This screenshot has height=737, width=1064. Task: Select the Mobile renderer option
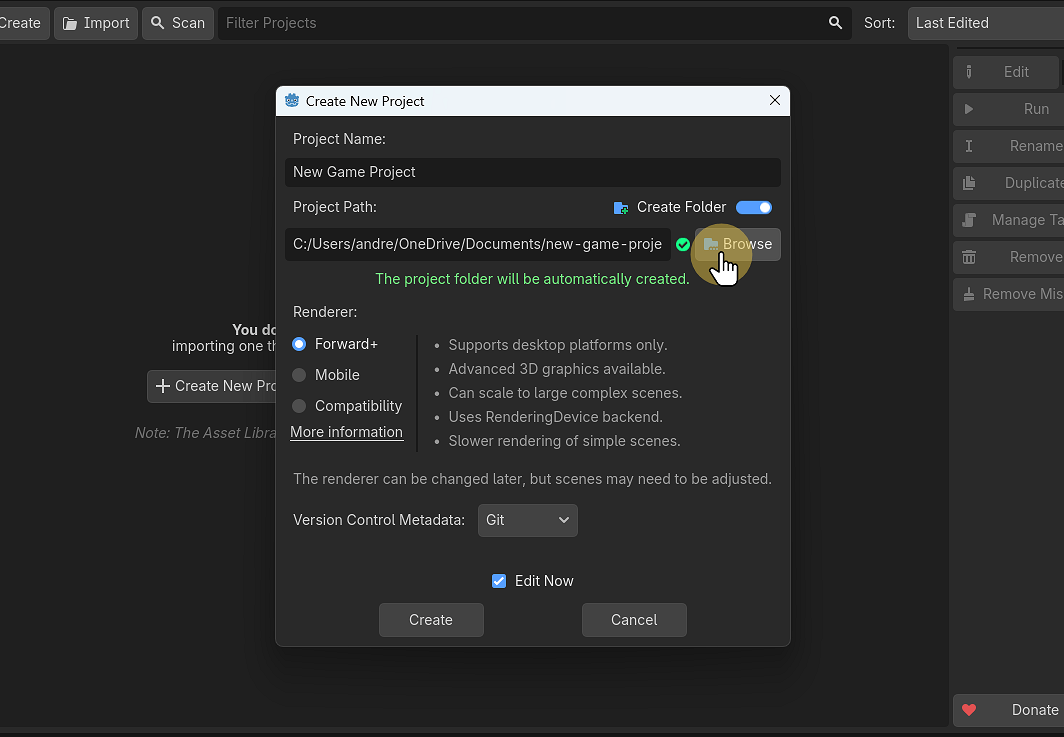[x=299, y=375]
